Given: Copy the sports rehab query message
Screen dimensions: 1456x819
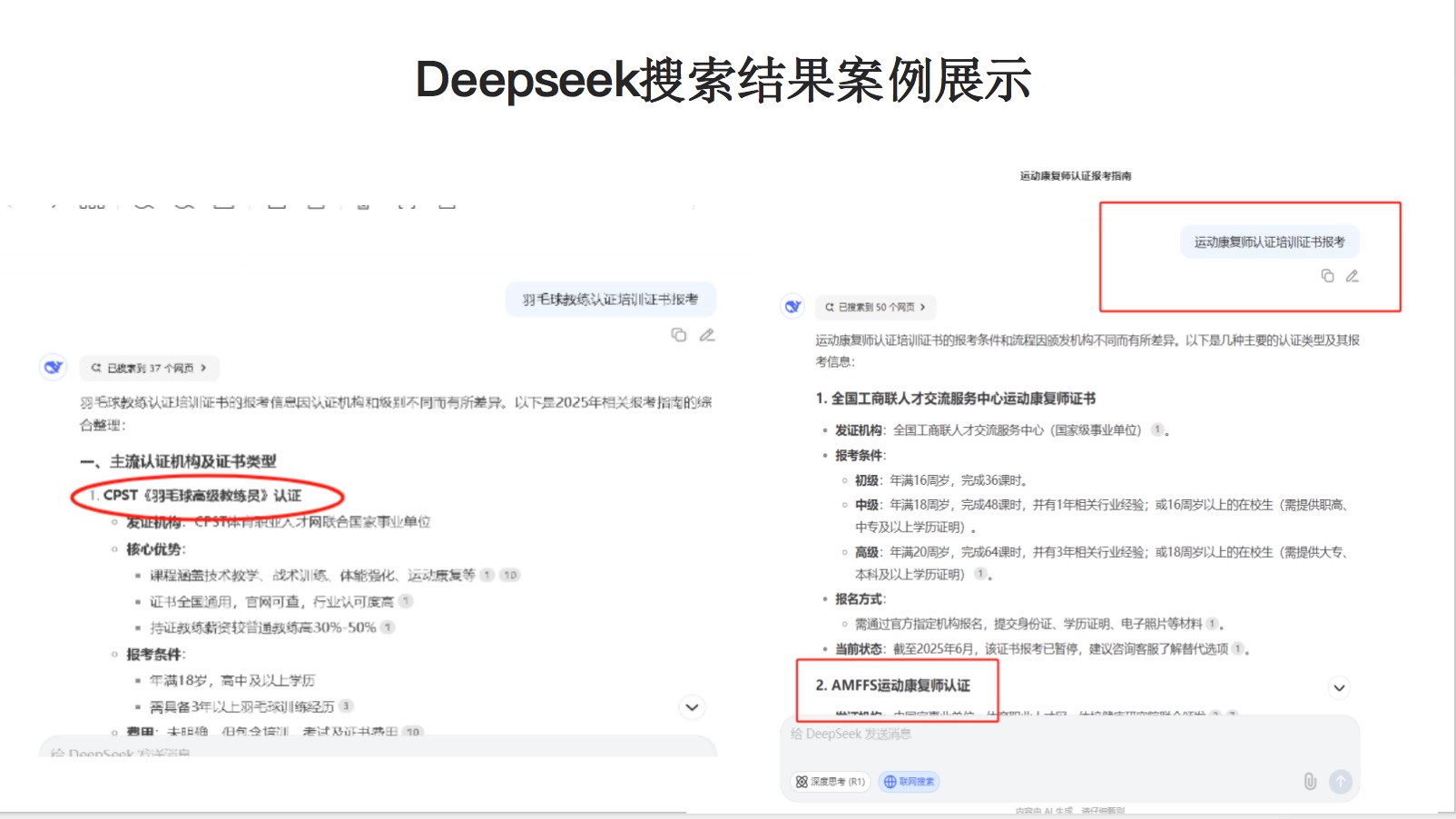Looking at the screenshot, I should tap(1327, 276).
